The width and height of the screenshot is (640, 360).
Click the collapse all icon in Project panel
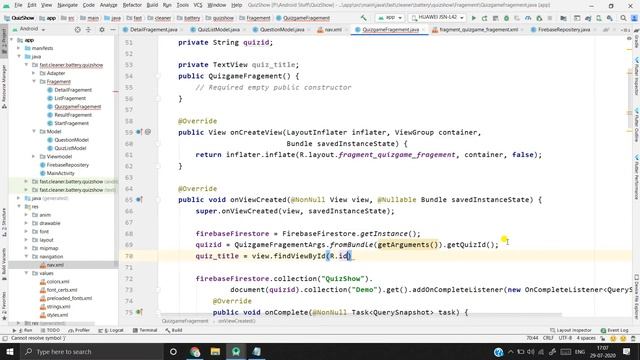(x=89, y=29)
